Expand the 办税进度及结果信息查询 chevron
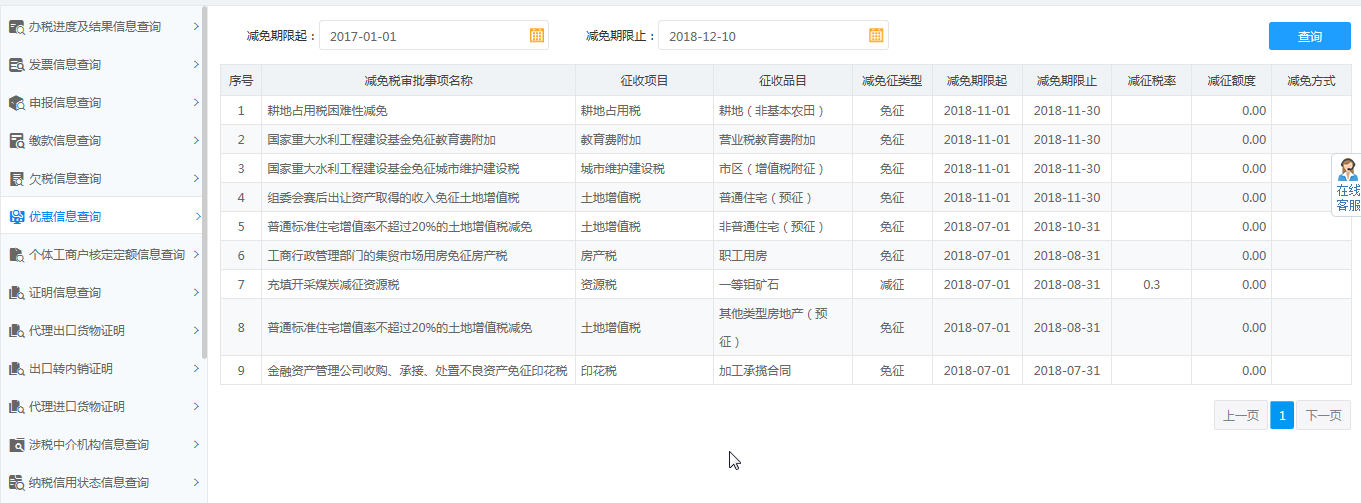This screenshot has height=503, width=1361. (196, 27)
